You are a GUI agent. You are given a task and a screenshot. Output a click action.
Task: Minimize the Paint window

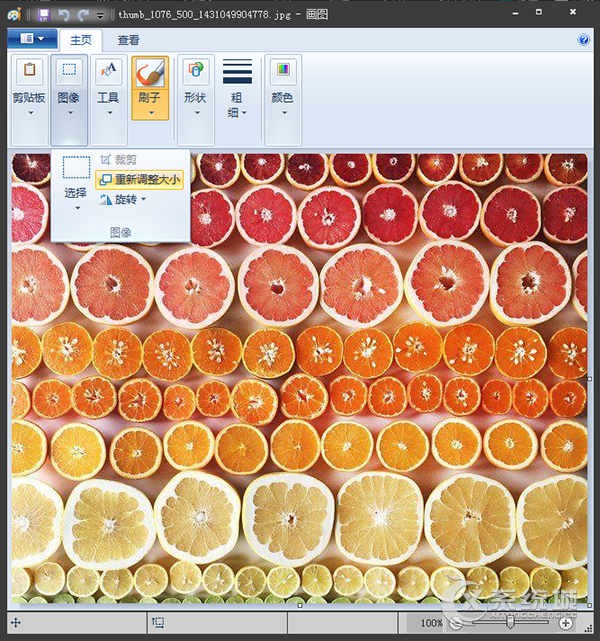515,13
